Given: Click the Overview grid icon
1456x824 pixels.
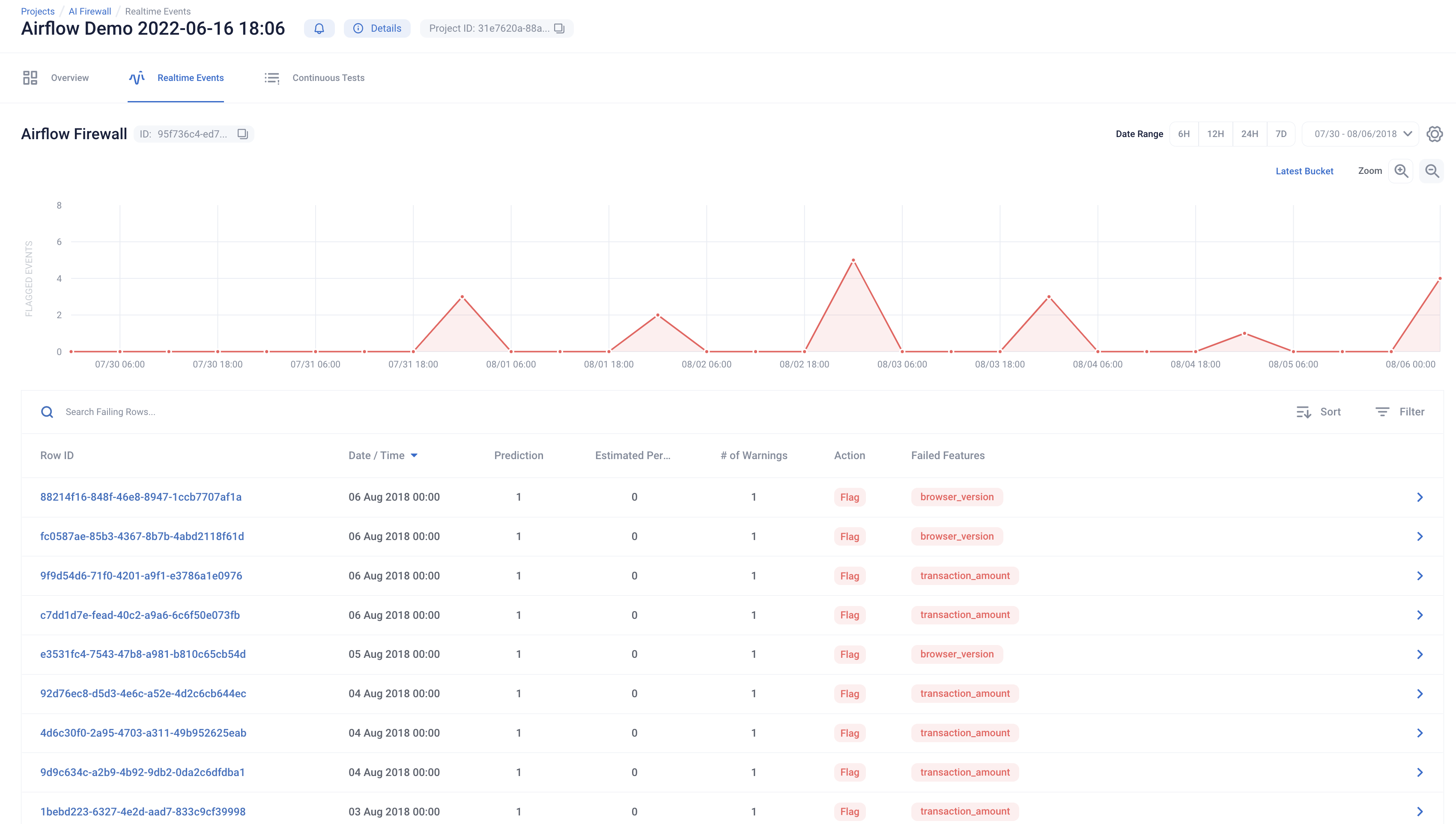Looking at the screenshot, I should 30,78.
